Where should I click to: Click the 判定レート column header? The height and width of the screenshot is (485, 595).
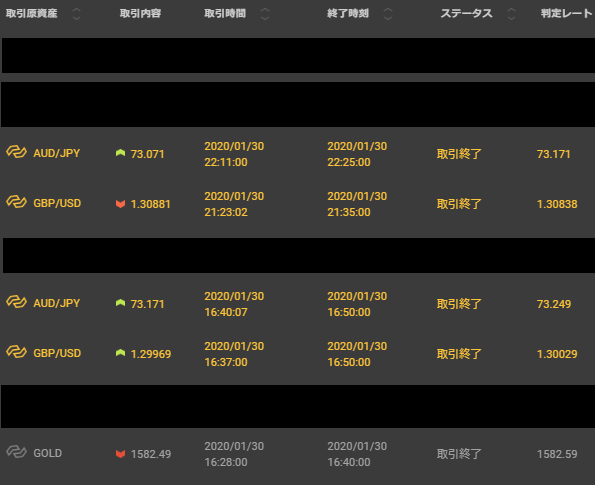(567, 14)
